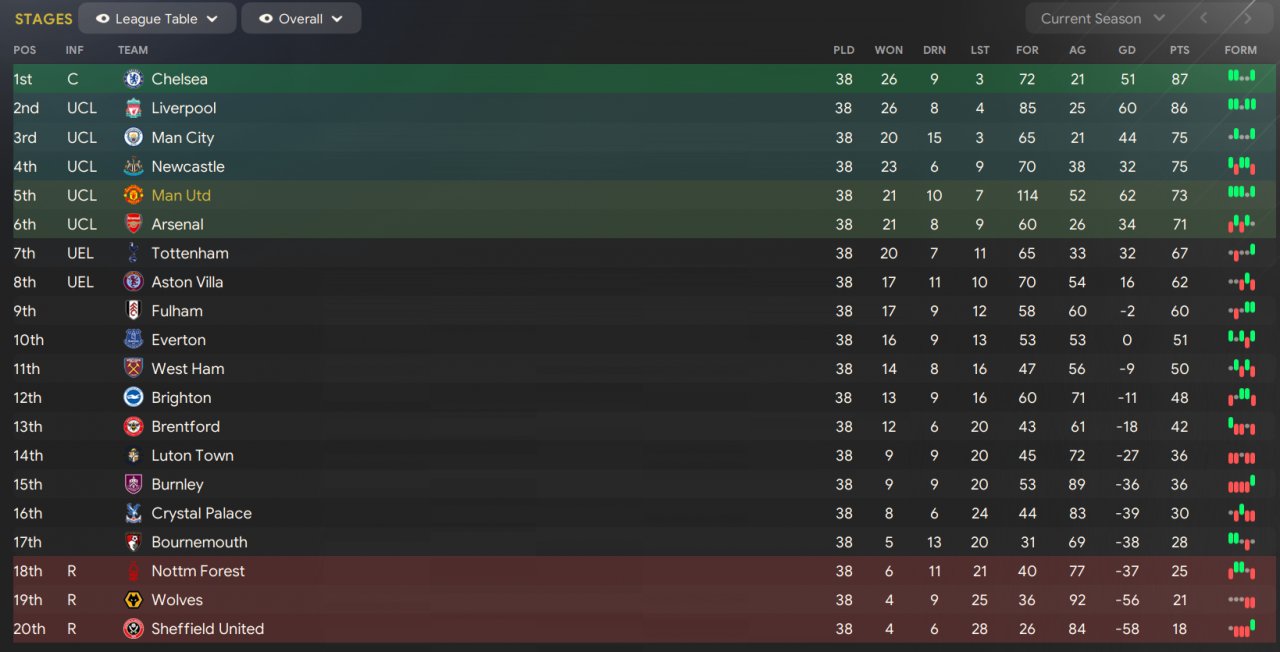The image size is (1280, 652).
Task: Expand the Overall filter dropdown
Action: tap(301, 19)
